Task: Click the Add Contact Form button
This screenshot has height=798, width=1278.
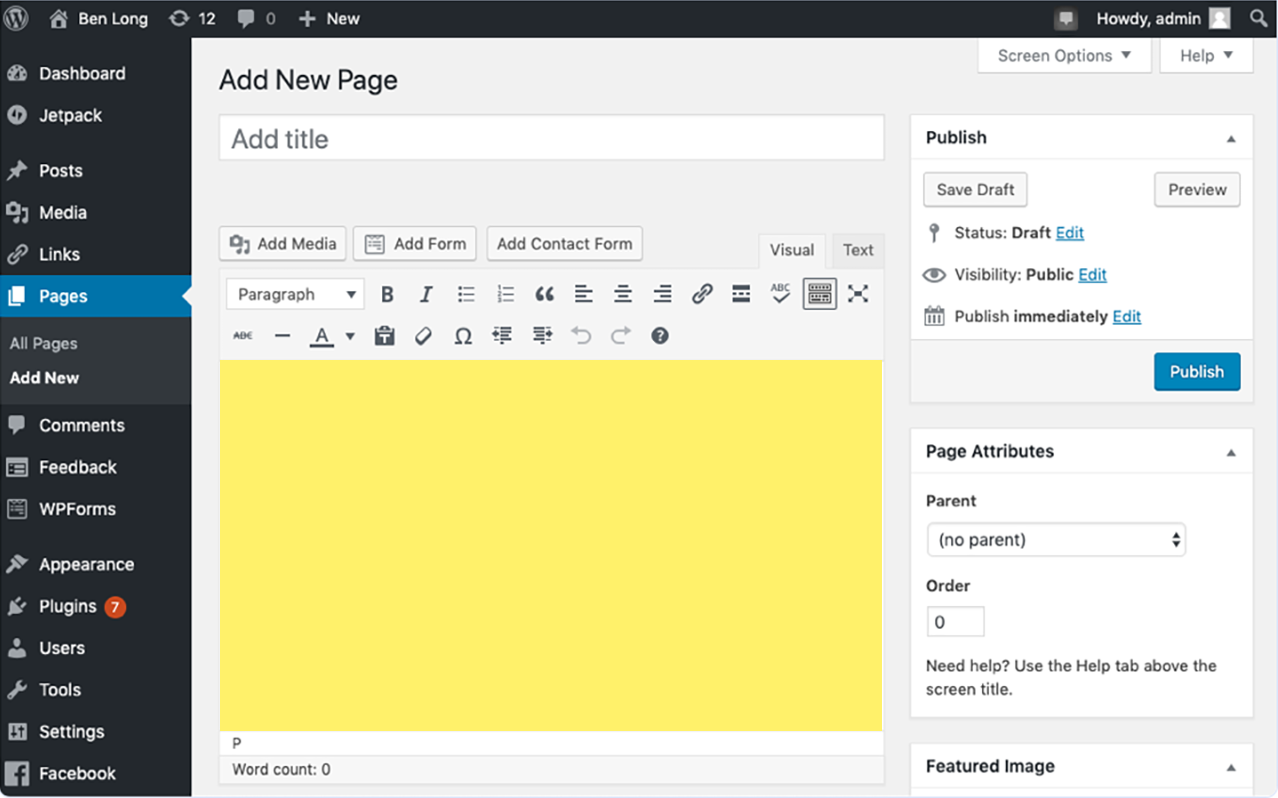Action: click(x=565, y=244)
